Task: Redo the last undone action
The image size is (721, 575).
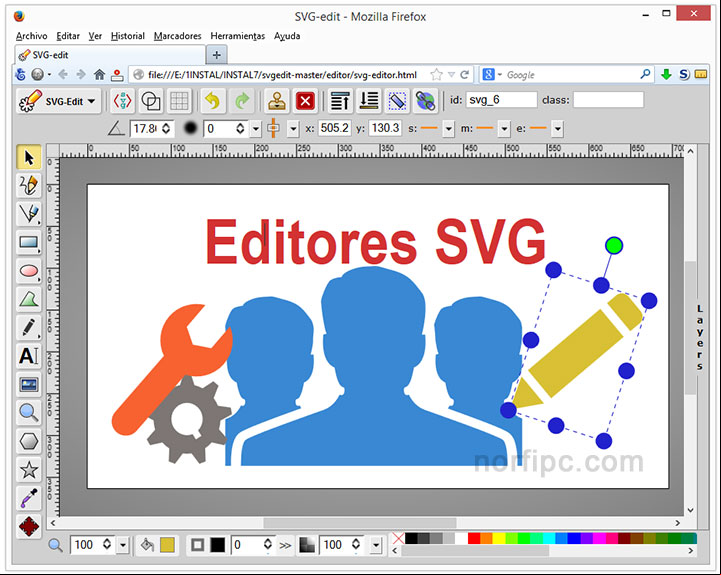Action: tap(242, 101)
